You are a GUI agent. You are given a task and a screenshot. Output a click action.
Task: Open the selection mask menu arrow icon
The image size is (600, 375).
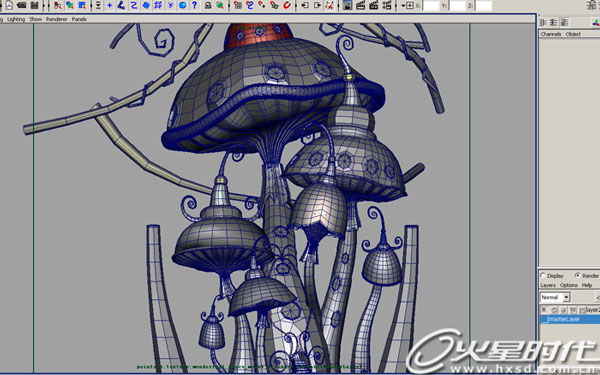coord(98,5)
